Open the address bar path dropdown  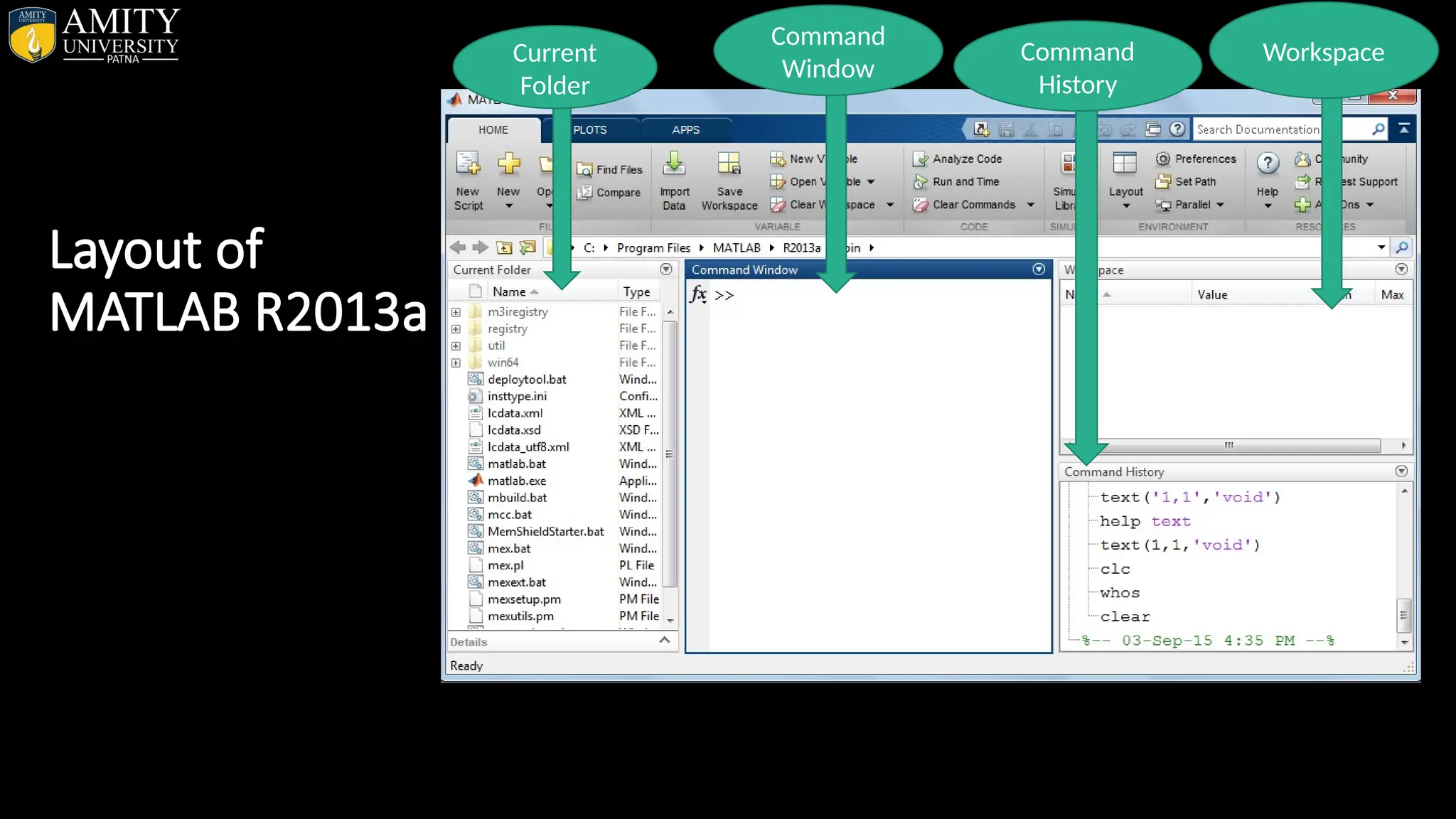(1381, 247)
